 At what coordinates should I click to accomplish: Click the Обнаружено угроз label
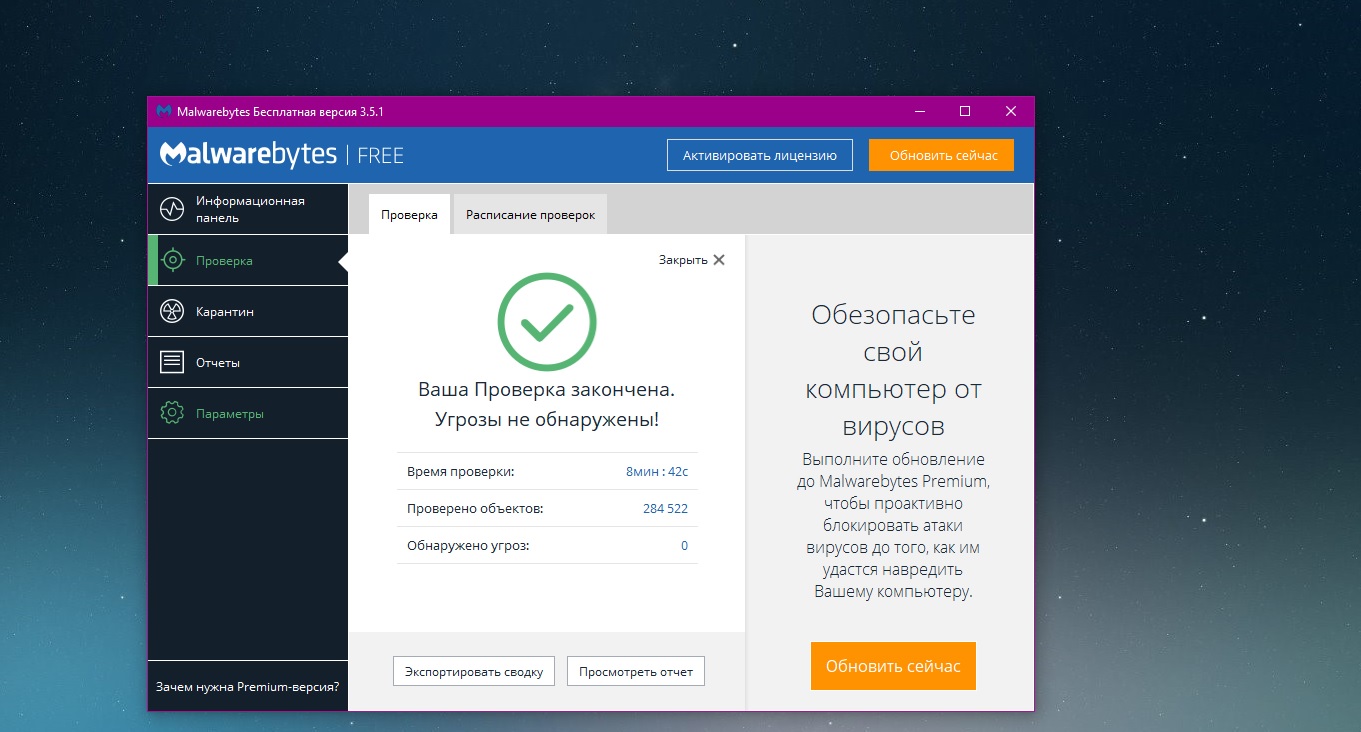tap(468, 545)
